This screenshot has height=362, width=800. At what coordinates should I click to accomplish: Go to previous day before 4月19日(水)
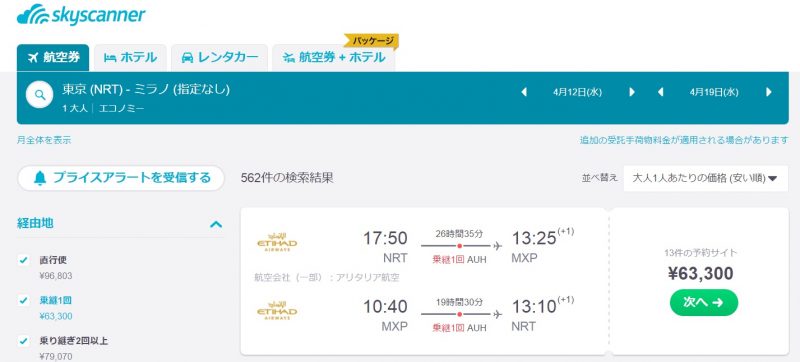pos(661,92)
